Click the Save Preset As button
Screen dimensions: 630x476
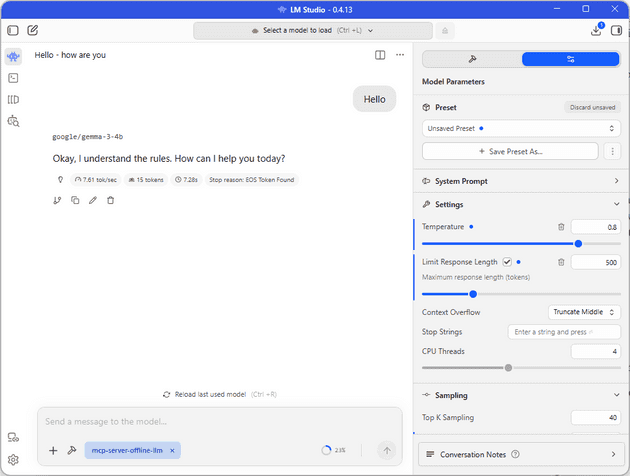[x=510, y=151]
